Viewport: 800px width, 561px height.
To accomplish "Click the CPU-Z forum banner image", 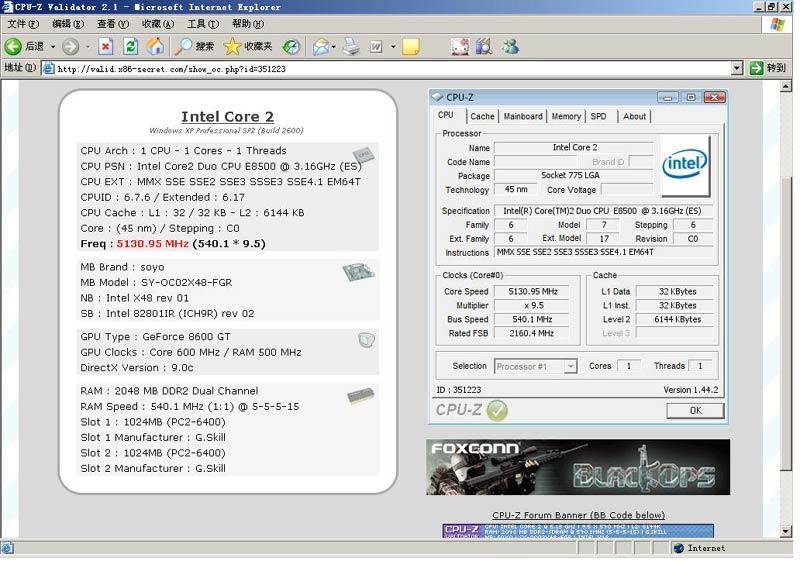I will (x=578, y=531).
